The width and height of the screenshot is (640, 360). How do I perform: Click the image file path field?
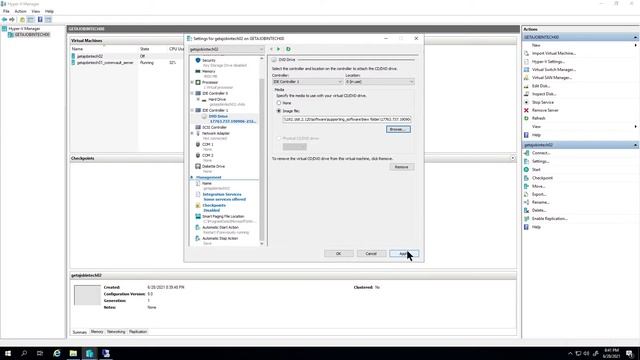coord(347,119)
